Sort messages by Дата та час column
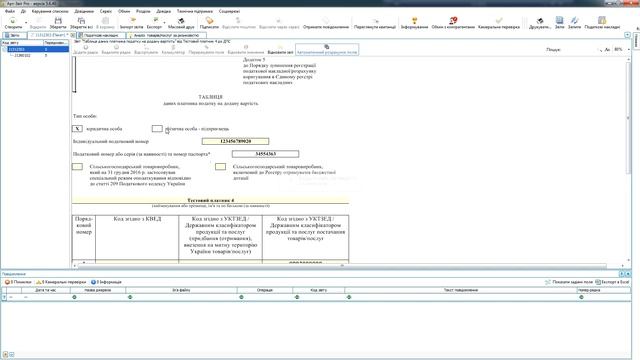The height and width of the screenshot is (360, 640). 46,290
